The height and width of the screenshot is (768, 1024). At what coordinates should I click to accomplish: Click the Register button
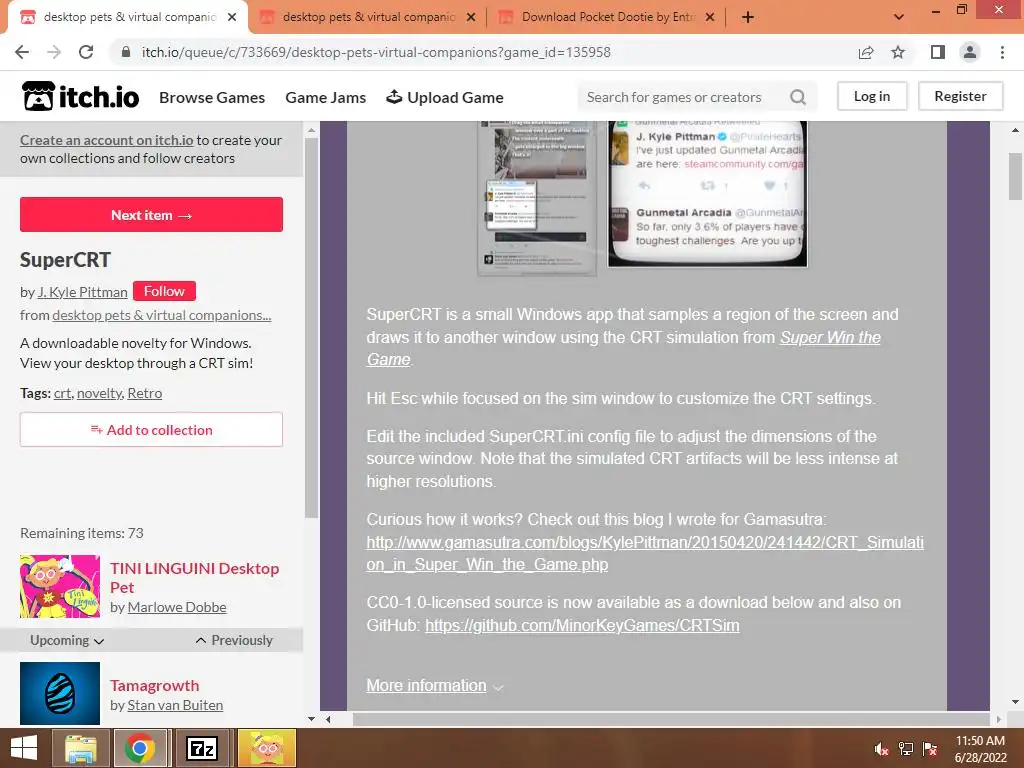(x=961, y=96)
